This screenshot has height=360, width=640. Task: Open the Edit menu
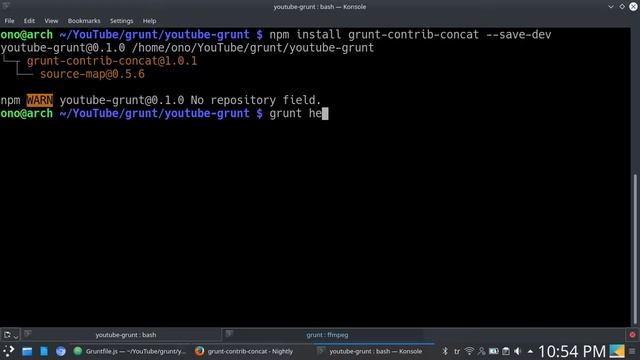[x=29, y=21]
